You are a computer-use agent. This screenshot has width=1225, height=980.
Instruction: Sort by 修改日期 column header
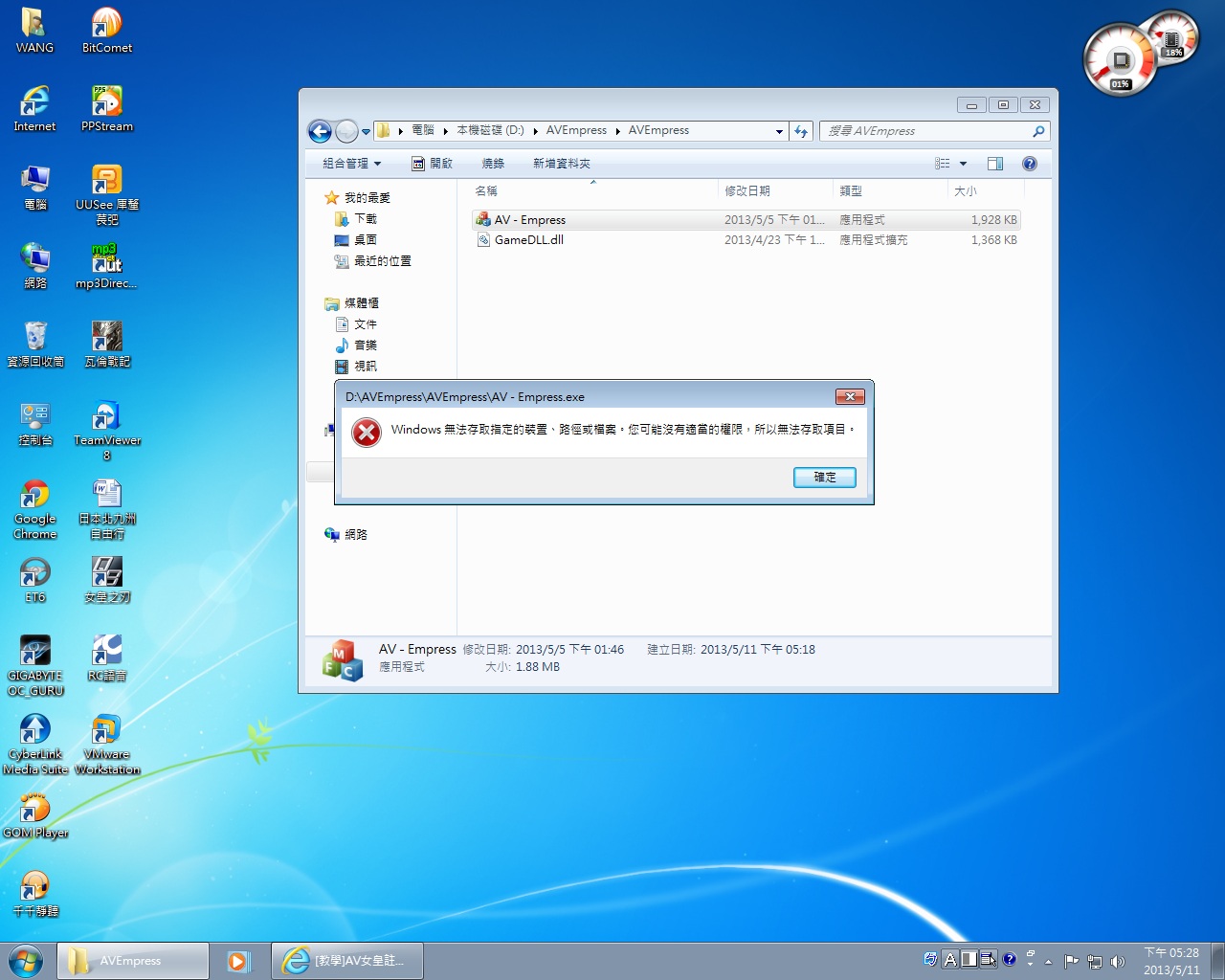(x=775, y=191)
